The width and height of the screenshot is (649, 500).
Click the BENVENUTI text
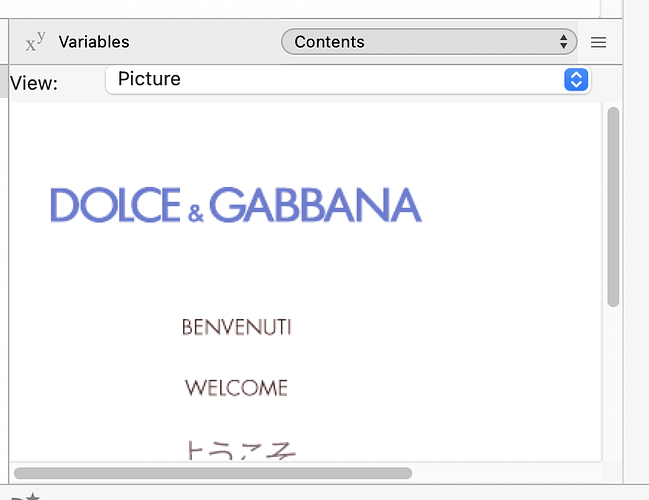[x=236, y=327]
